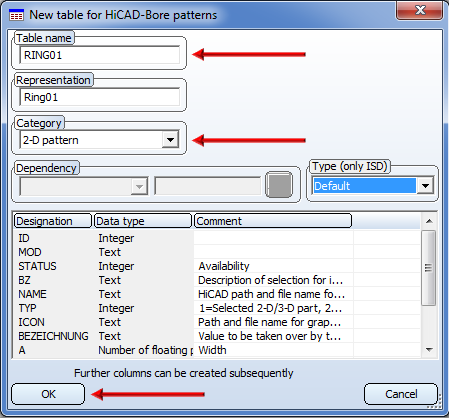The image size is (449, 418).
Task: Click the Cancel button
Action: (401, 394)
